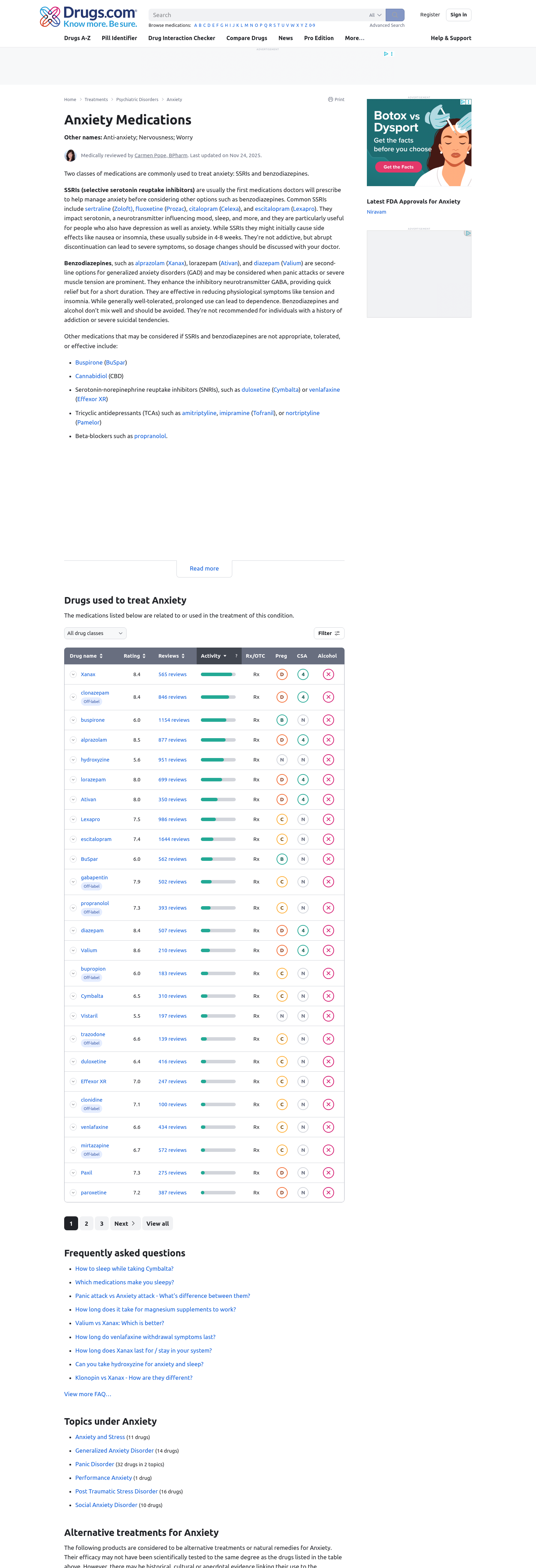Open the Pill Identifier menu item

coord(119,38)
